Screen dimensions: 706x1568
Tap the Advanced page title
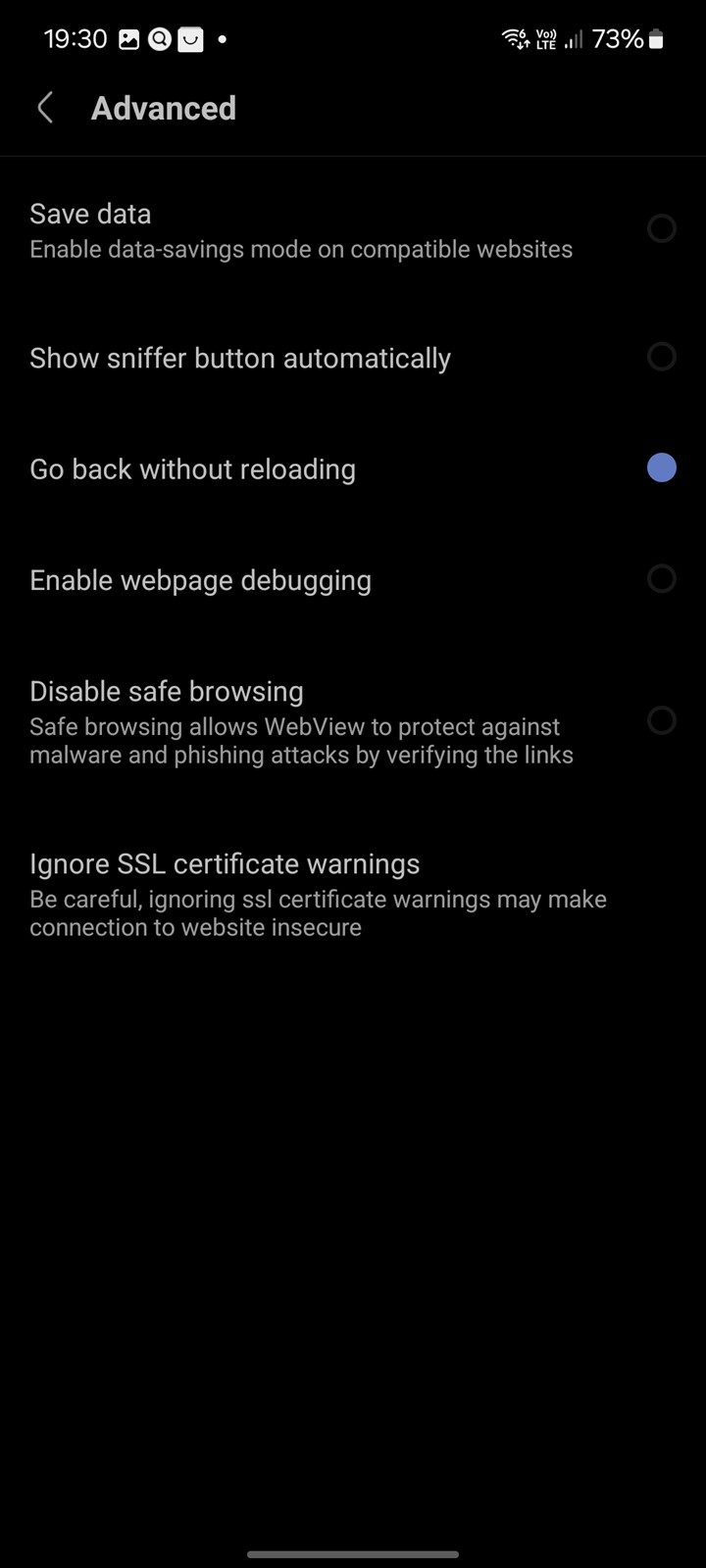(x=164, y=108)
